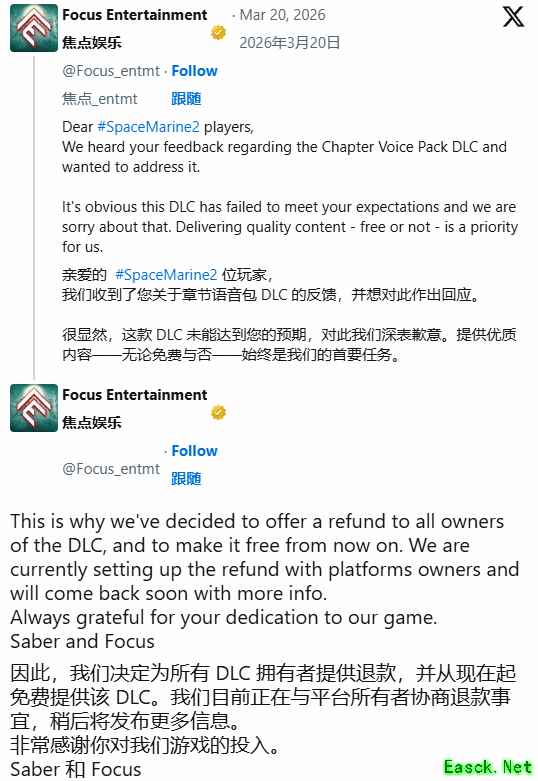Click the first tweet's gold verified badge
The width and height of the screenshot is (538, 781).
coord(218,33)
